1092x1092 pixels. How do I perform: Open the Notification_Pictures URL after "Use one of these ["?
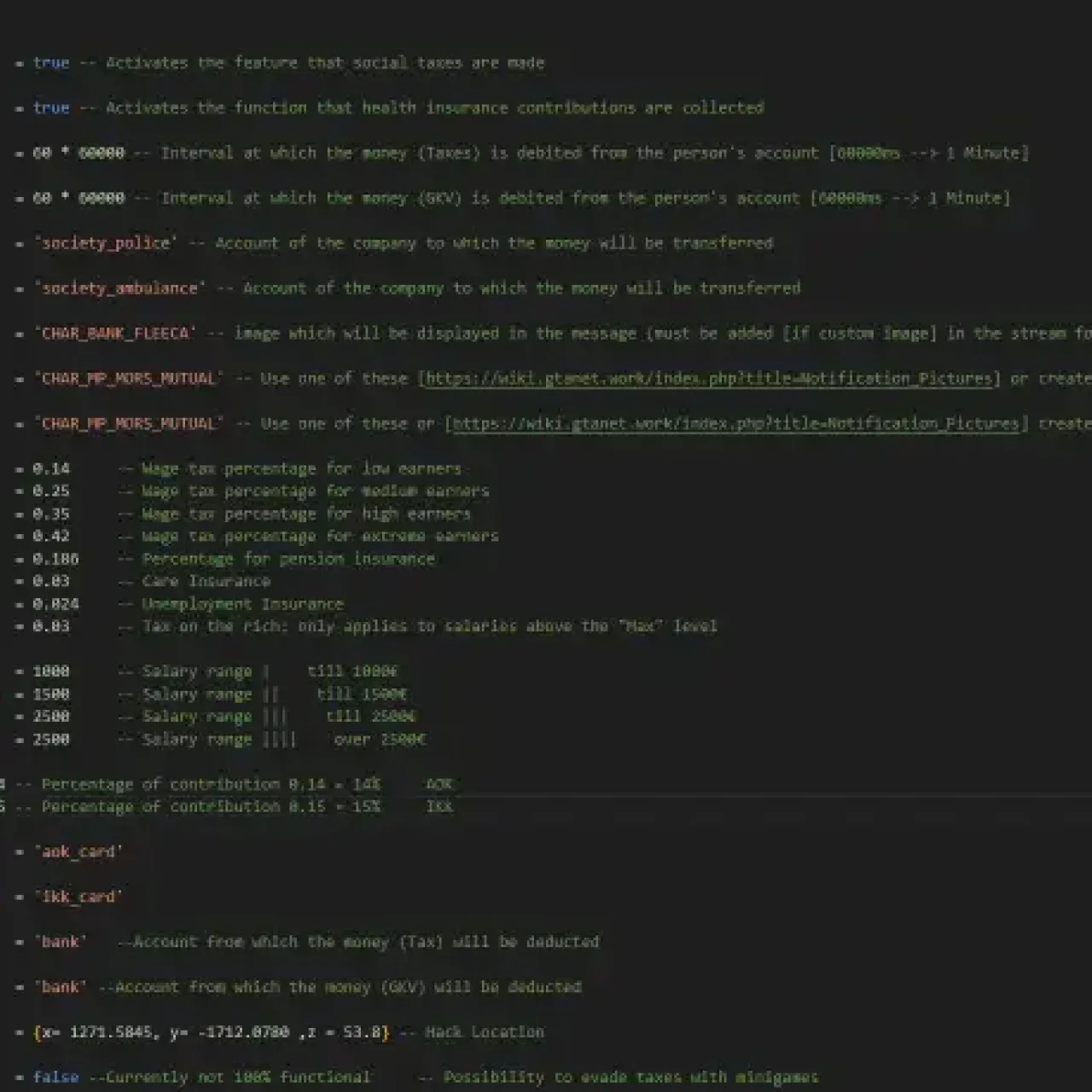pyautogui.click(x=708, y=378)
